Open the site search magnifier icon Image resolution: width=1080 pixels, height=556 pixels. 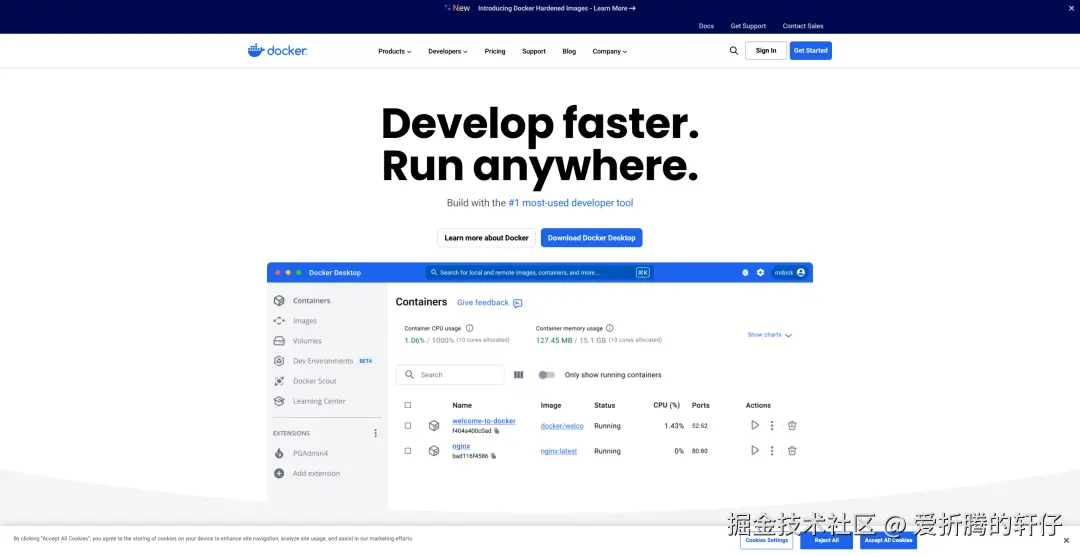pos(734,50)
